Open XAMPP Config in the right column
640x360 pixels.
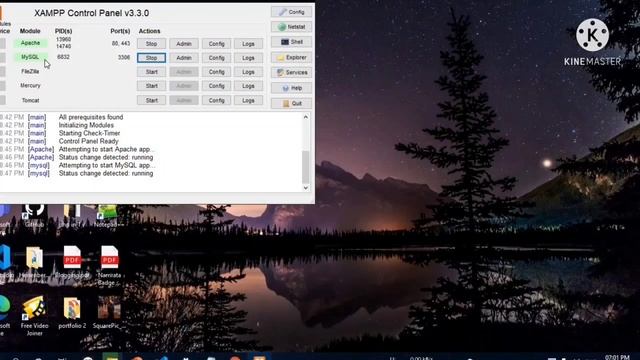tap(291, 12)
